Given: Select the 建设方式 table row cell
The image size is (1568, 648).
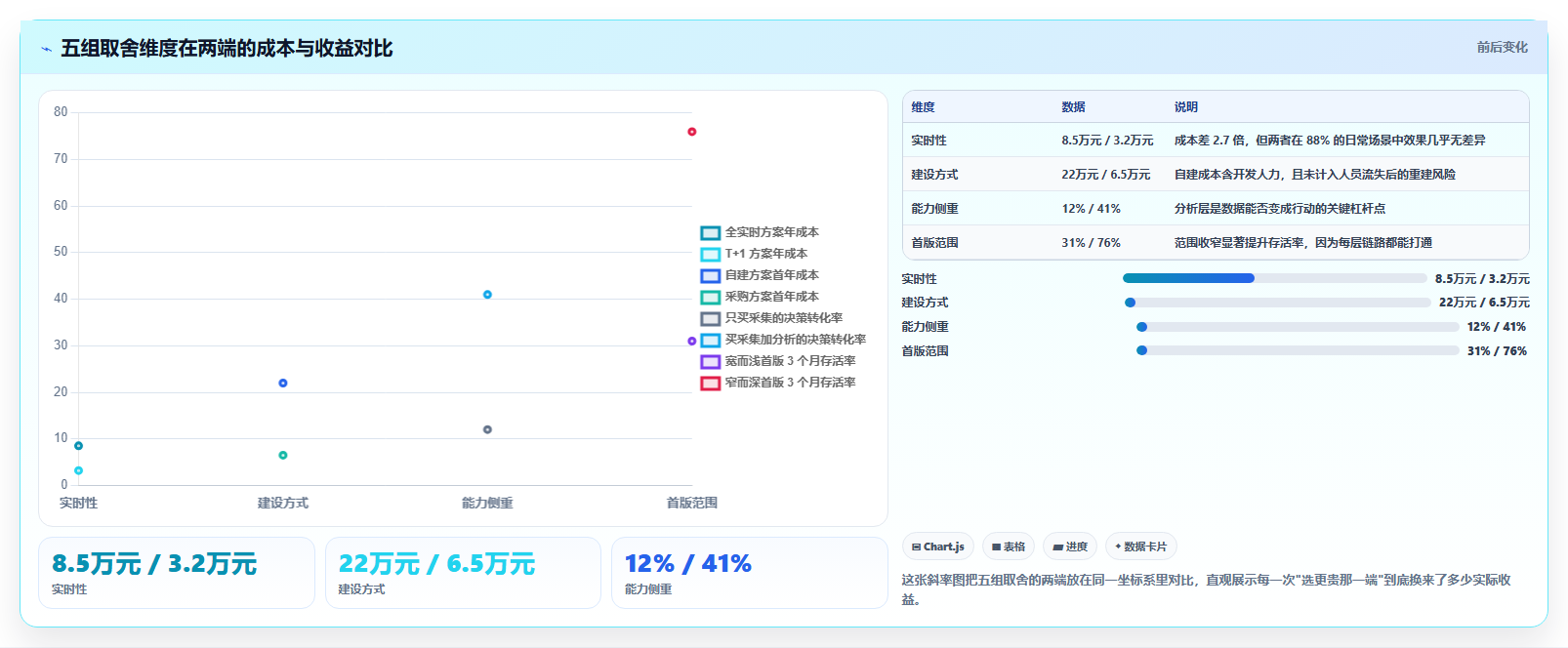Looking at the screenshot, I should coord(934,175).
